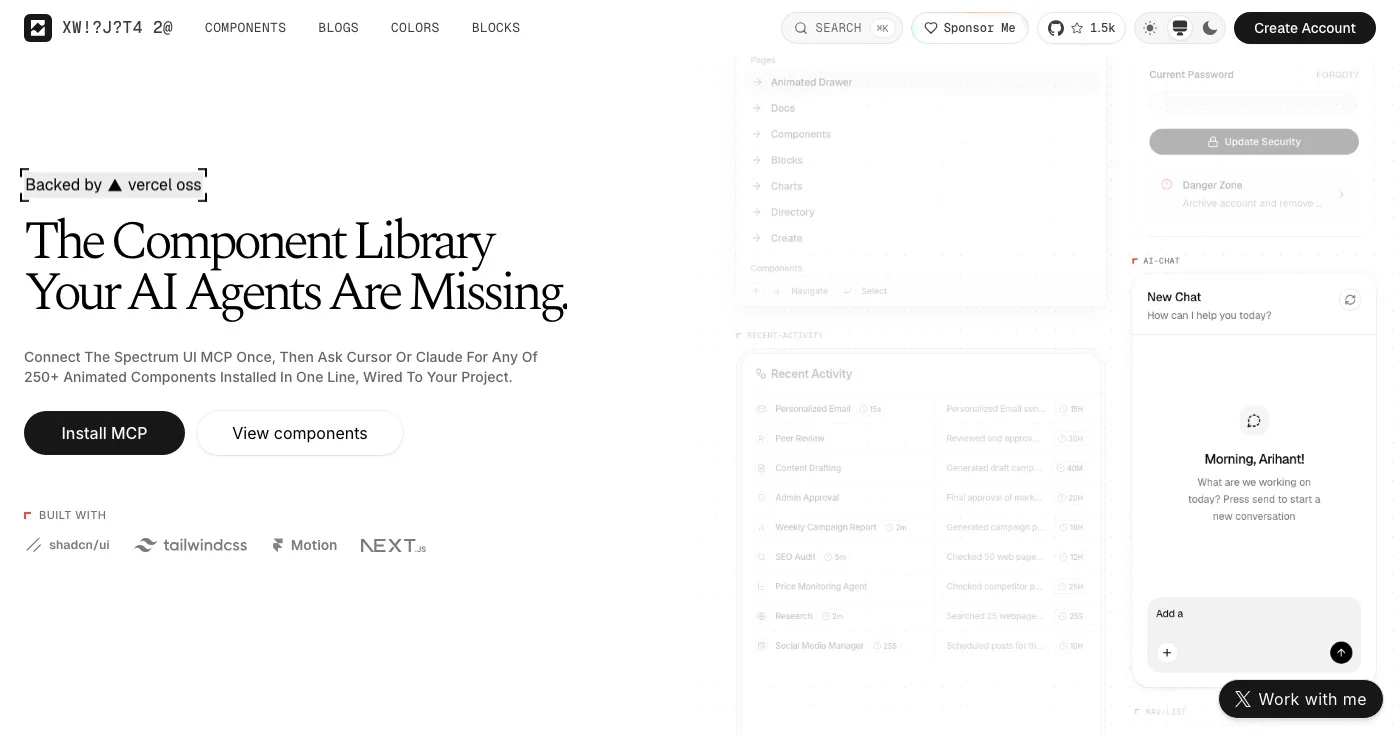Click the shadcn/ui logo
The height and width of the screenshot is (735, 1400).
pyautogui.click(x=68, y=545)
